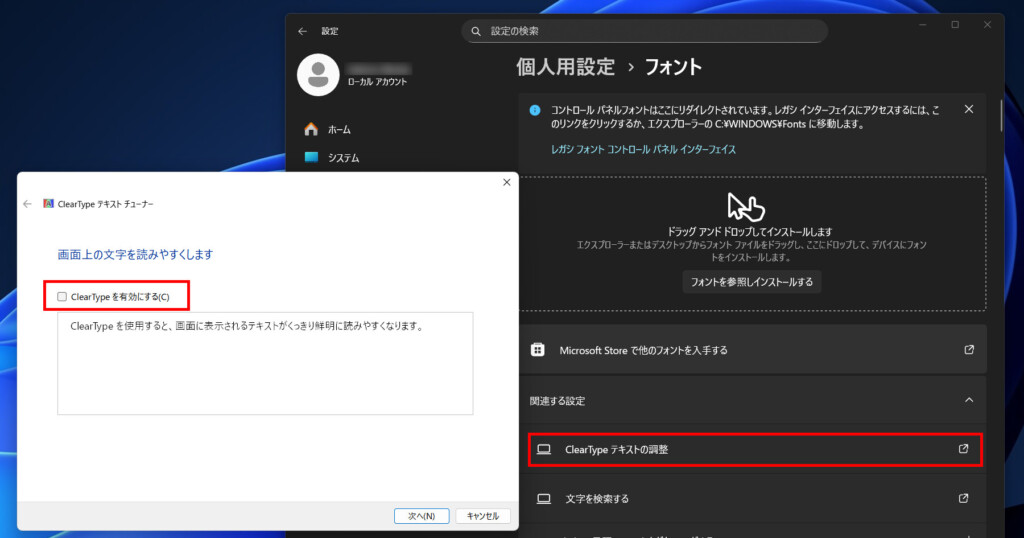Viewport: 1024px width, 538px height.
Task: Click the Microsoft Store icon
Action: coord(538,350)
